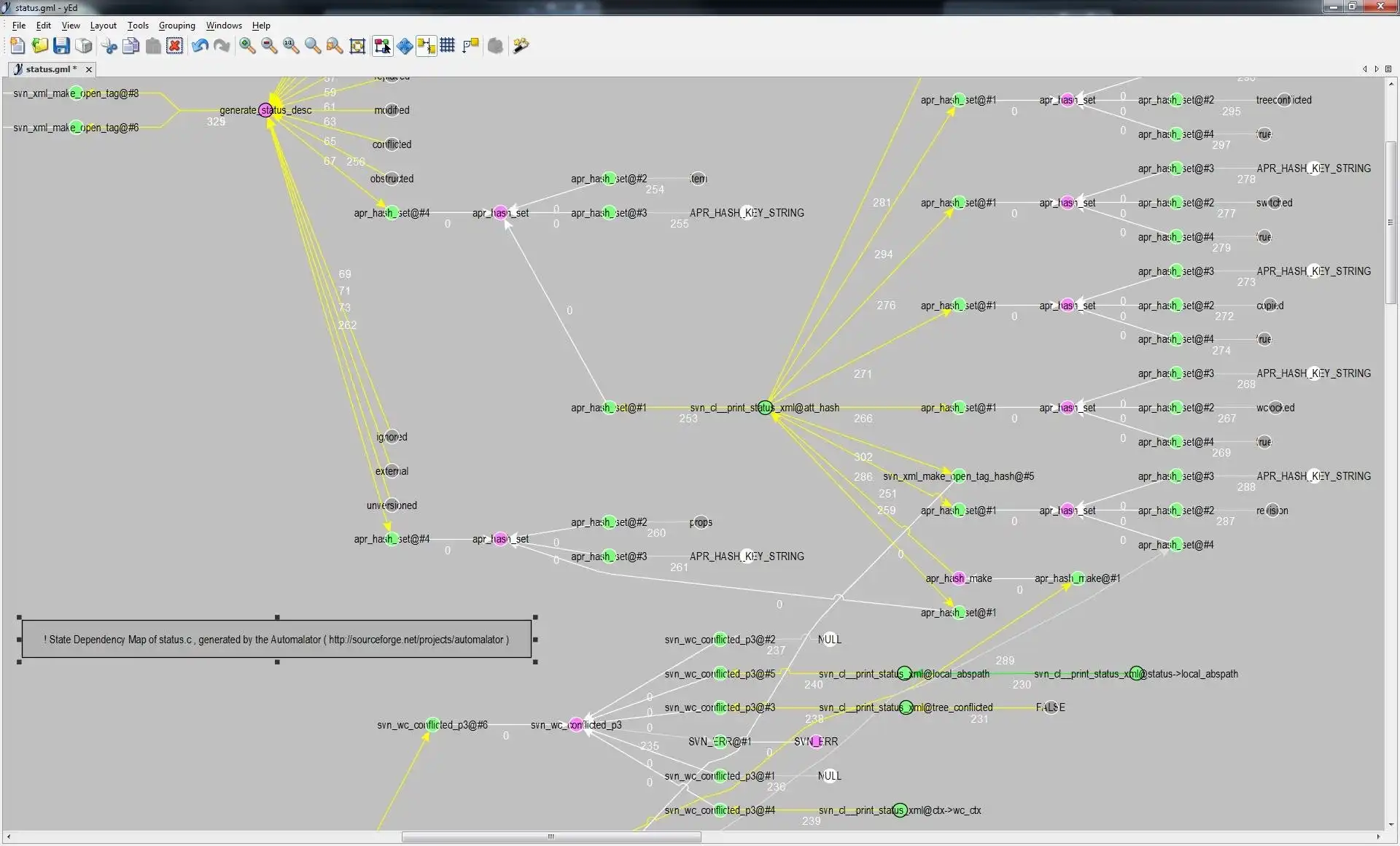Click the Delete red X icon

pos(174,46)
